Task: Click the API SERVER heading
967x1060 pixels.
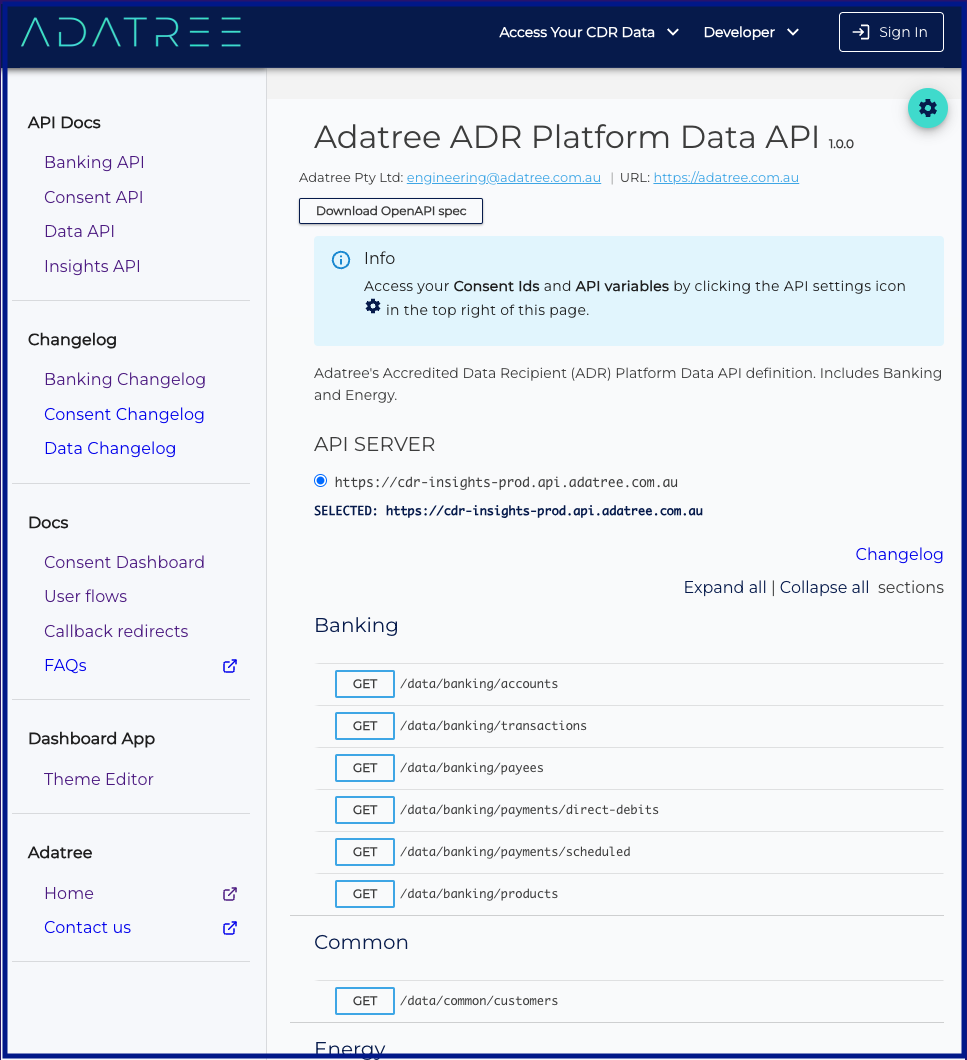Action: (x=375, y=445)
